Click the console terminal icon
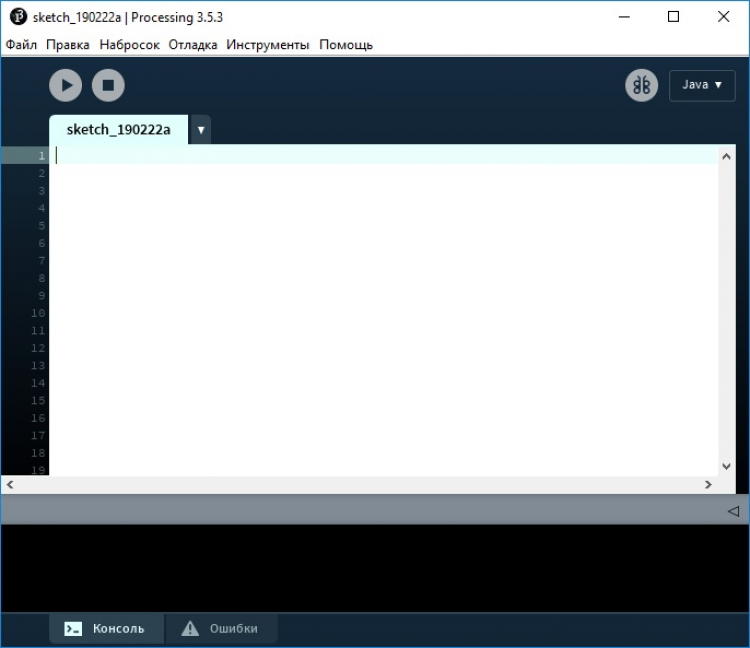750x648 pixels. [x=73, y=629]
